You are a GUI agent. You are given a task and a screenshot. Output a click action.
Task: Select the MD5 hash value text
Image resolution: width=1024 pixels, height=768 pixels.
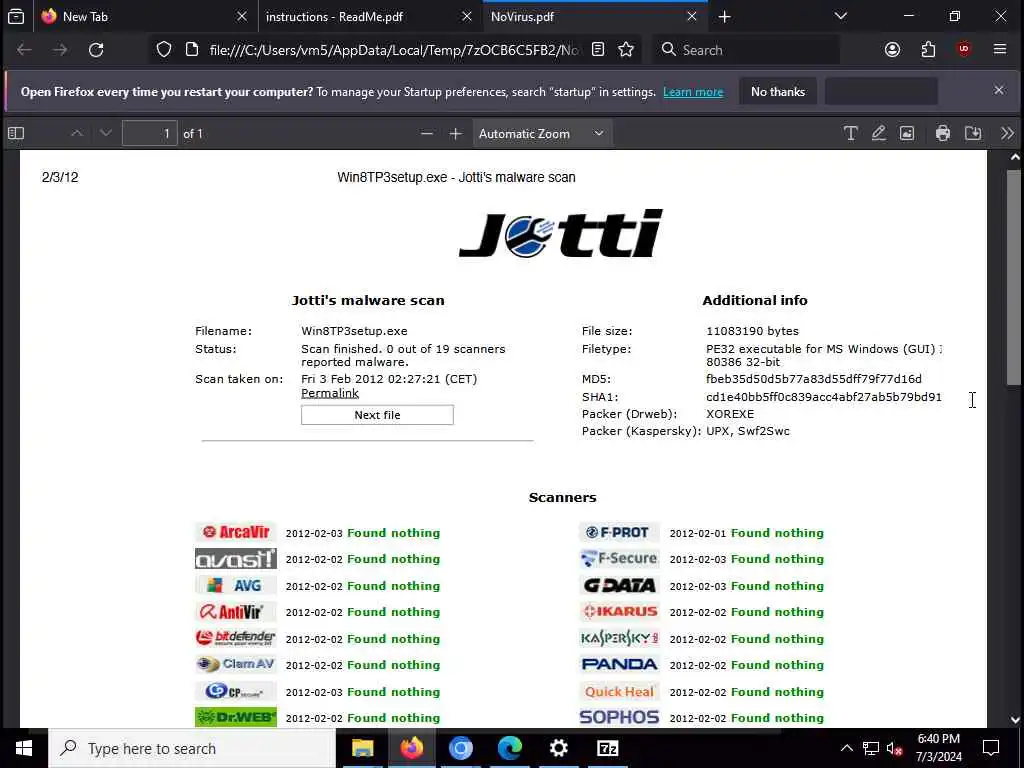pos(814,379)
